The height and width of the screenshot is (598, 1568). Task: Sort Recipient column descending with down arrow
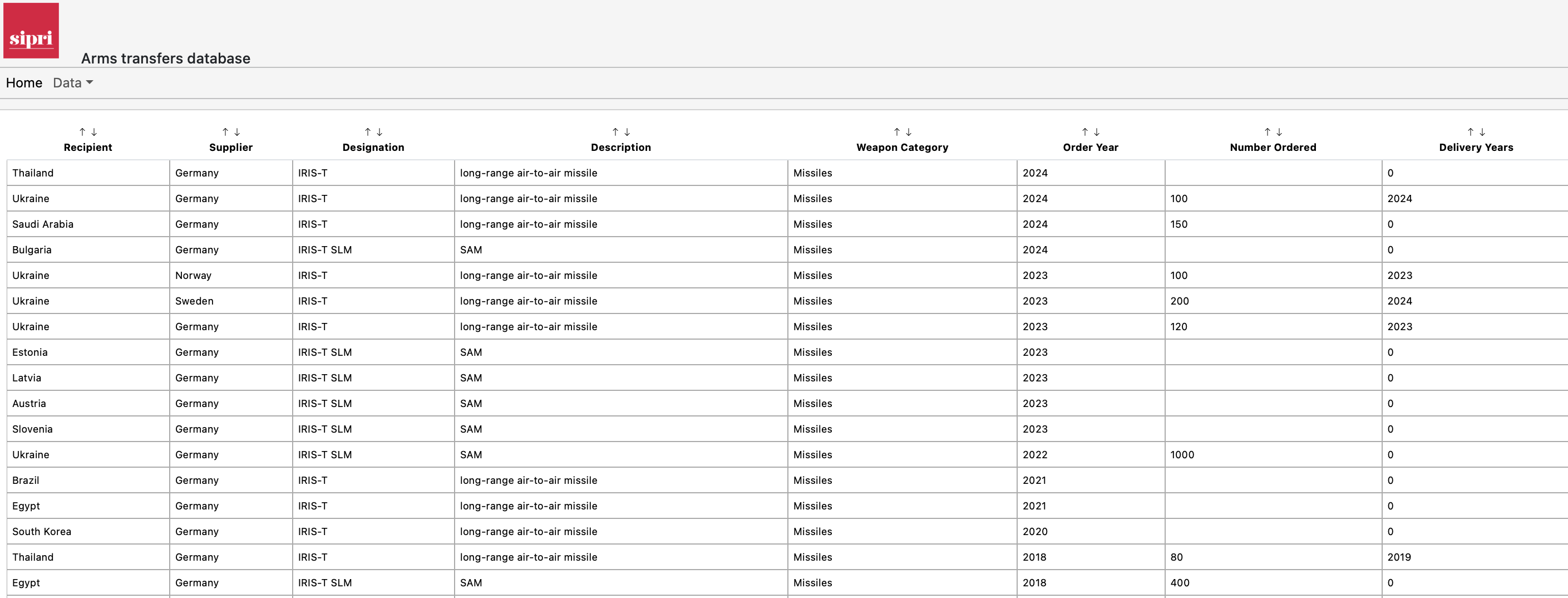[x=95, y=131]
